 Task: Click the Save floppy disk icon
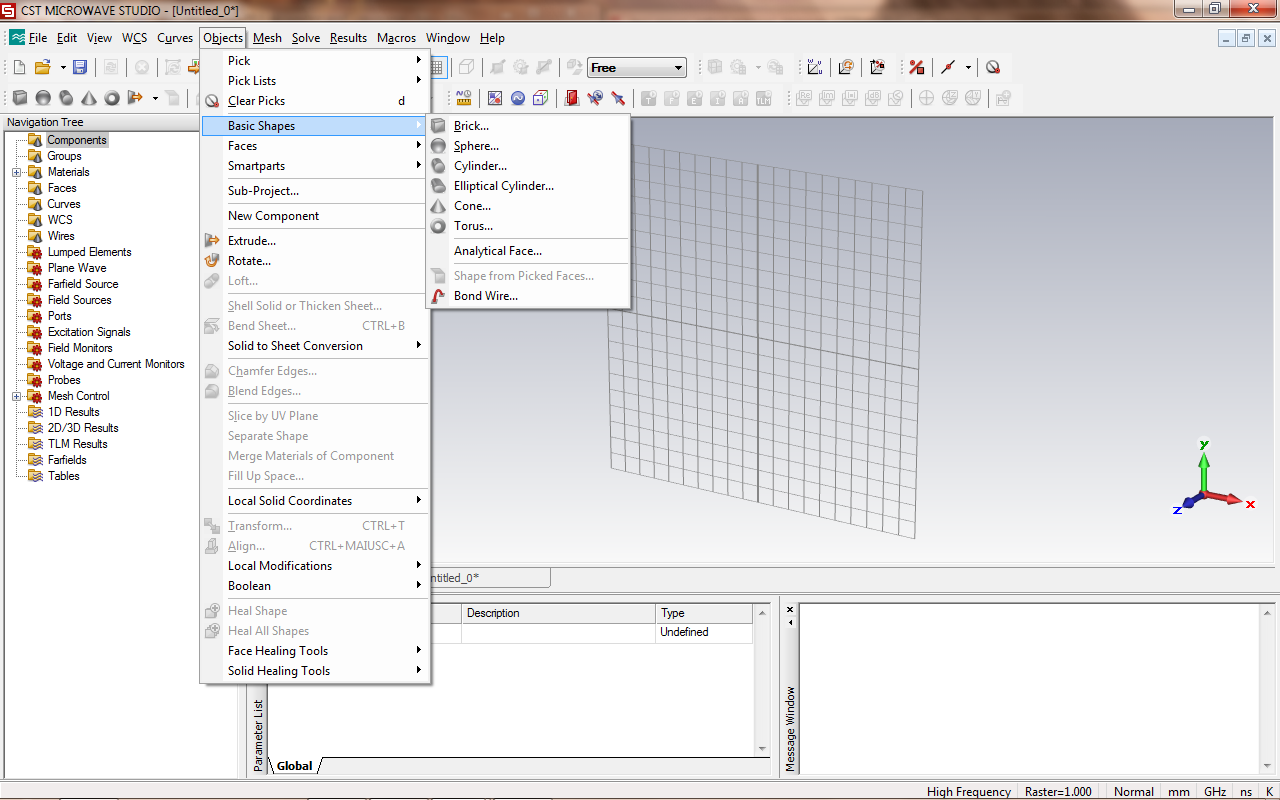pyautogui.click(x=80, y=67)
